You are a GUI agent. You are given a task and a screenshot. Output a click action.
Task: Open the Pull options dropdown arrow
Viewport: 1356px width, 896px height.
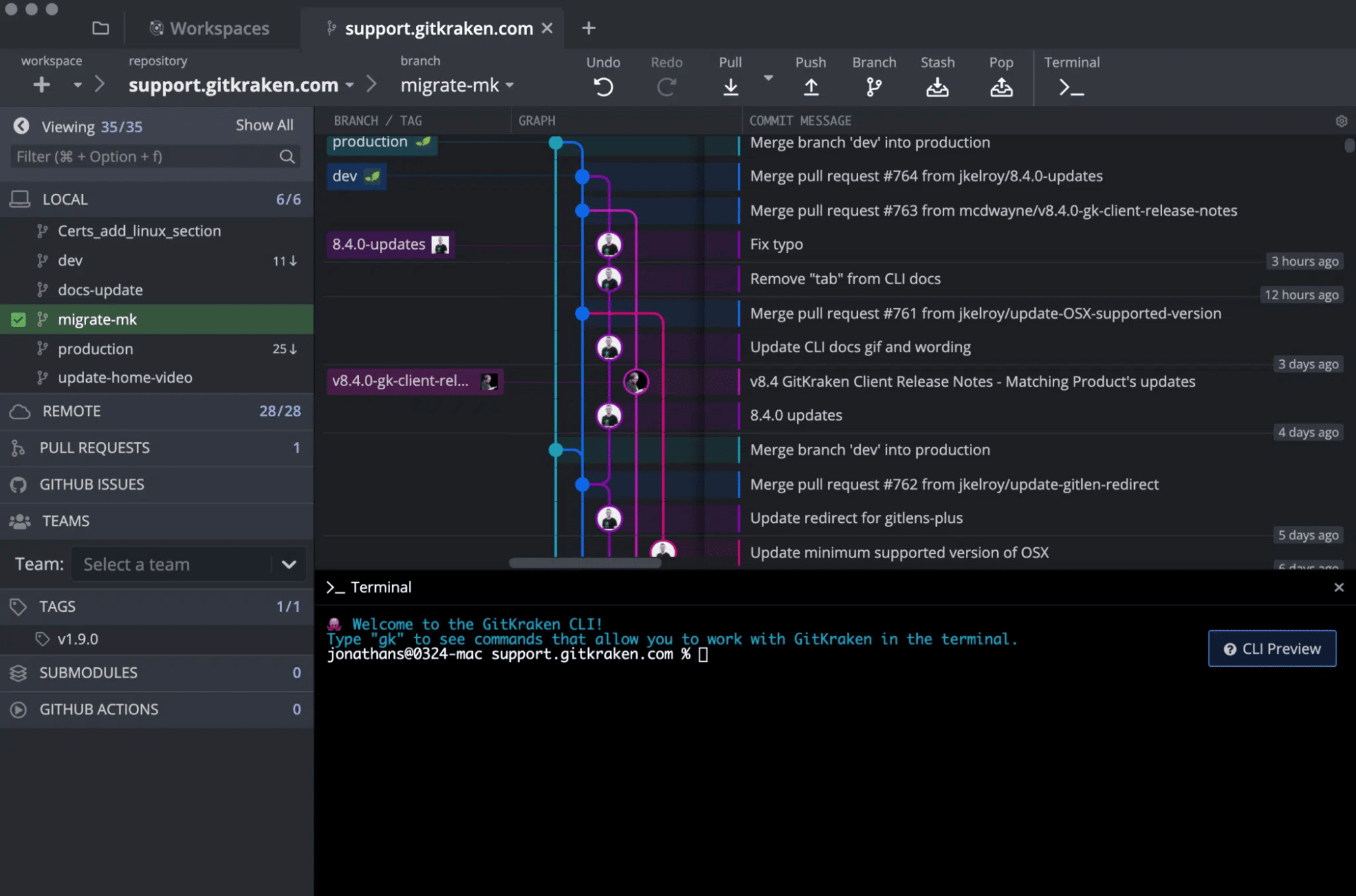tap(768, 78)
